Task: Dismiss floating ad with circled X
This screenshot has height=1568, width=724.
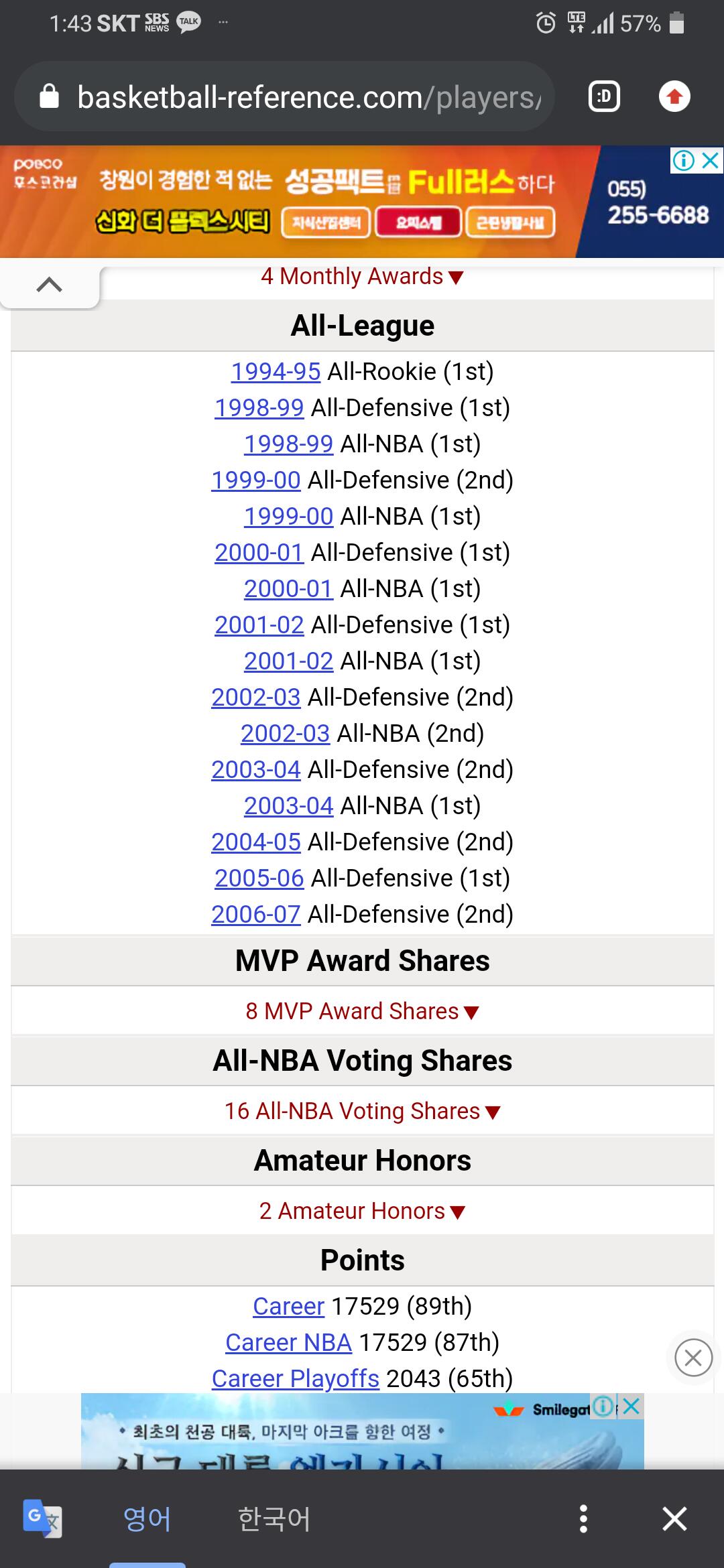Action: click(x=693, y=1358)
